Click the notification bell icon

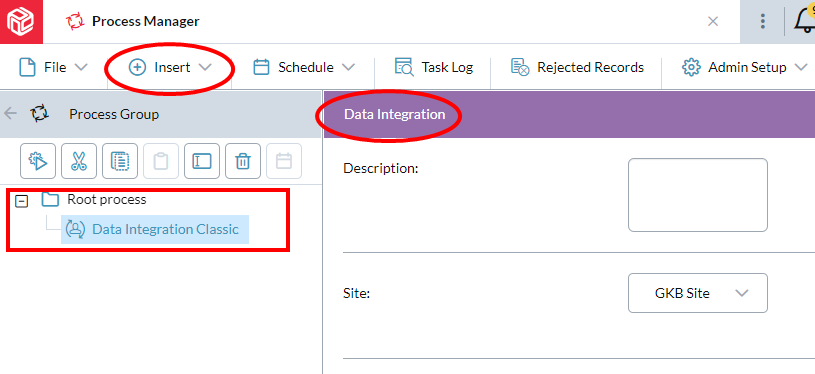[x=805, y=21]
